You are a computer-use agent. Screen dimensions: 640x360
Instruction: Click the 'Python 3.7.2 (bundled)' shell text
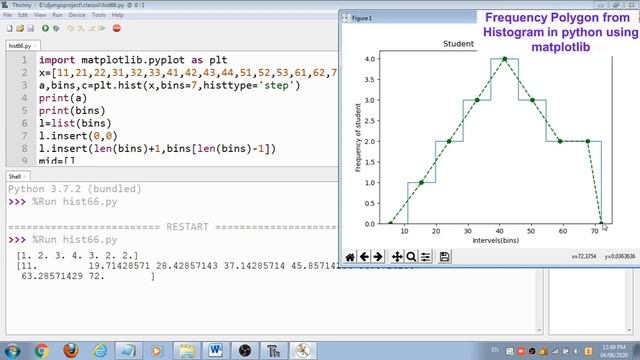click(75, 189)
